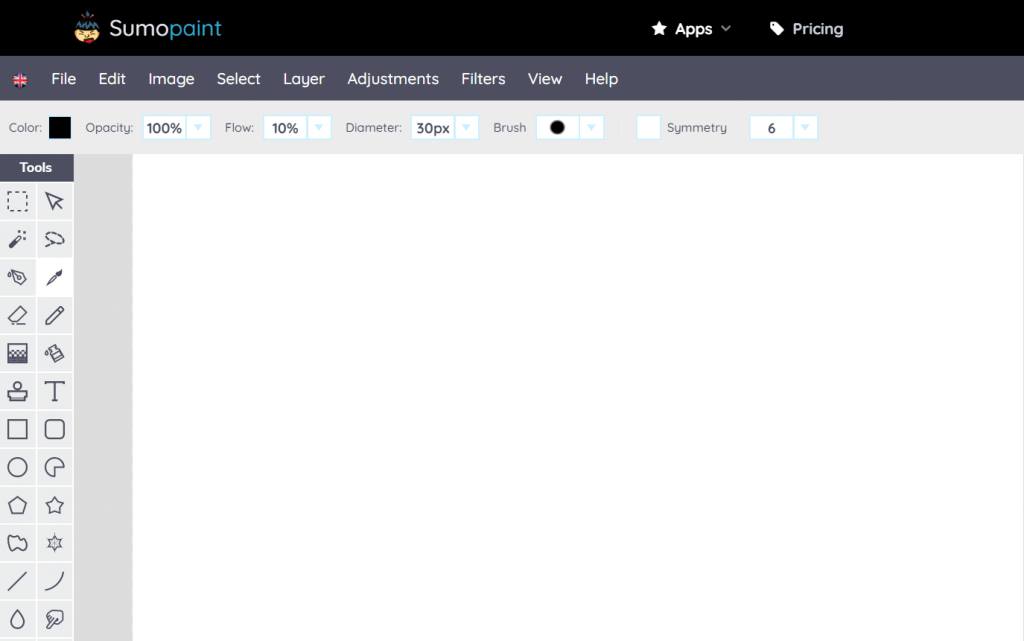Select the rectangular marquee selection tool
This screenshot has width=1024, height=641.
coord(18,202)
